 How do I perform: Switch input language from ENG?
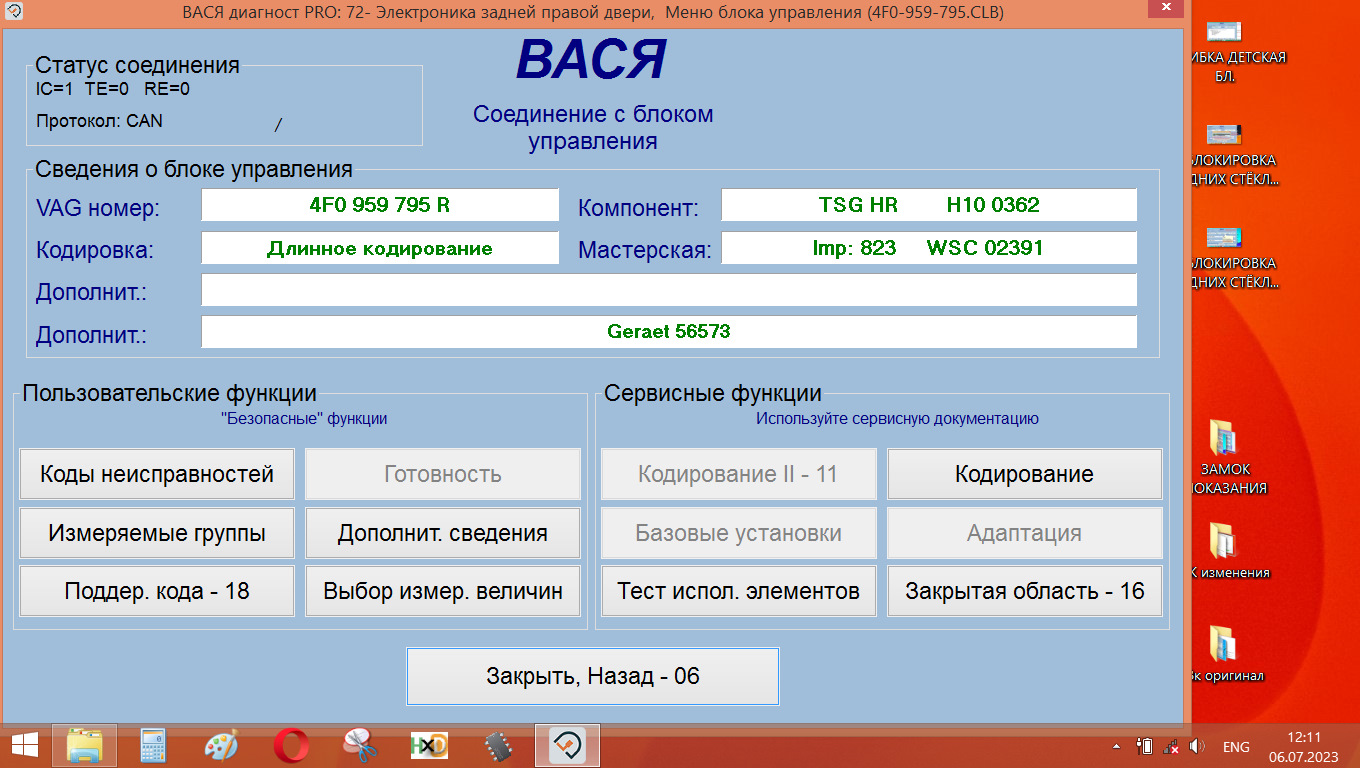point(1236,746)
